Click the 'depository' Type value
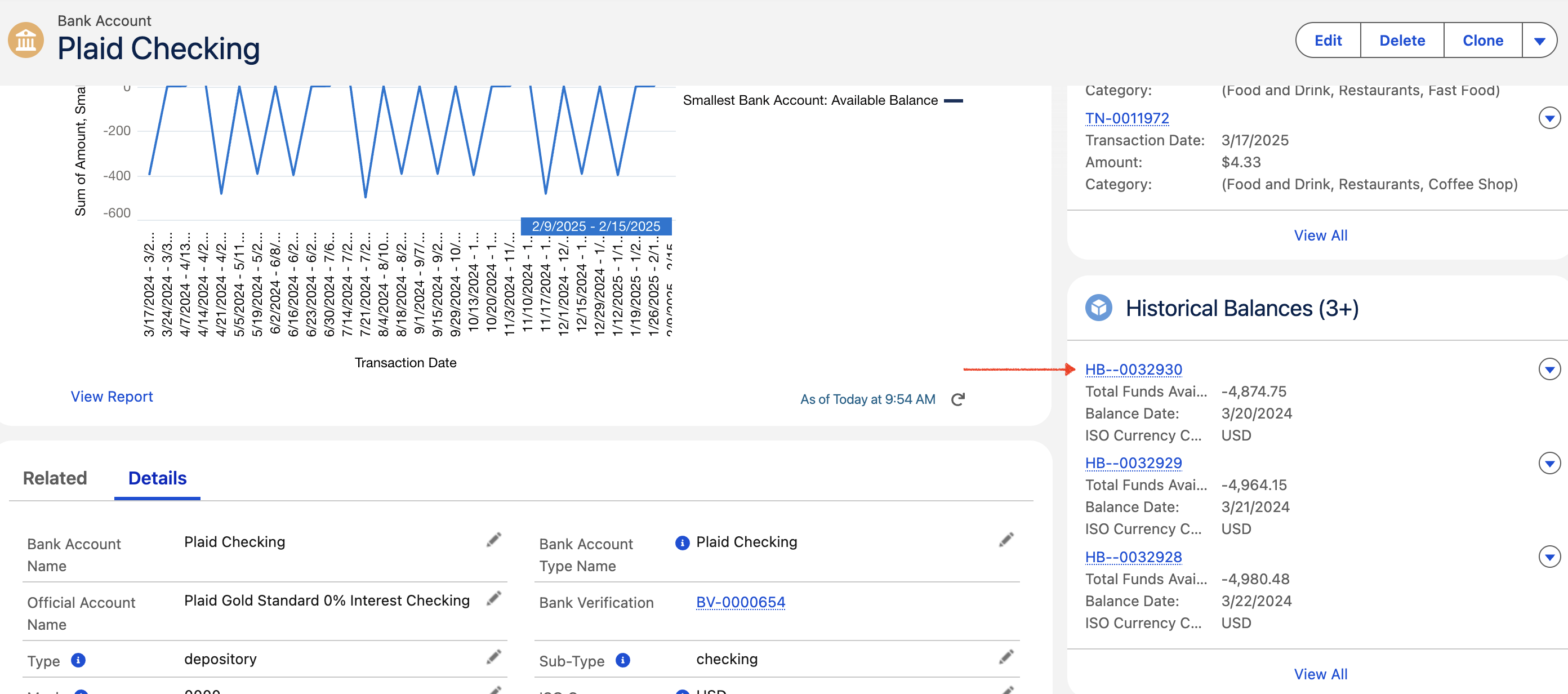 220,659
